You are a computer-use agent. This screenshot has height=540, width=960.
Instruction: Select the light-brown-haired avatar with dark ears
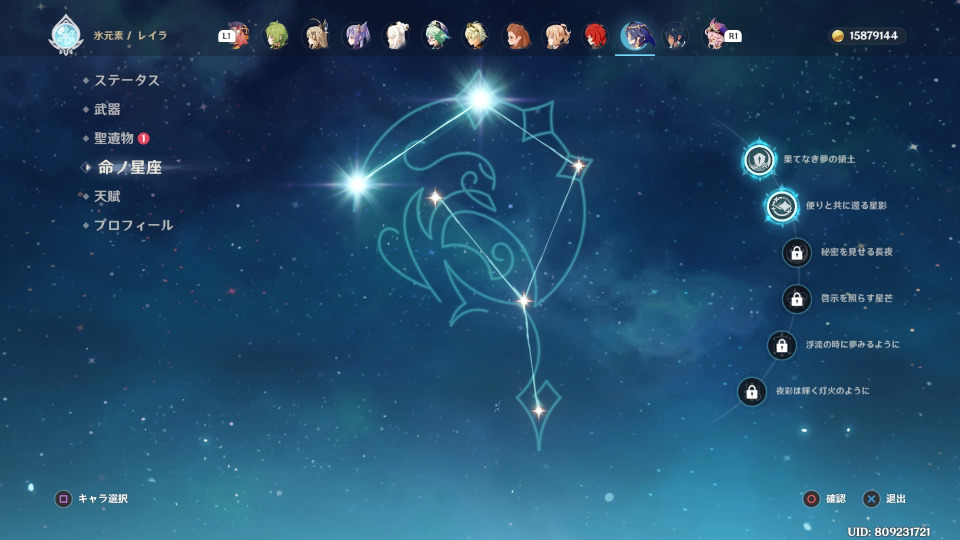[317, 36]
